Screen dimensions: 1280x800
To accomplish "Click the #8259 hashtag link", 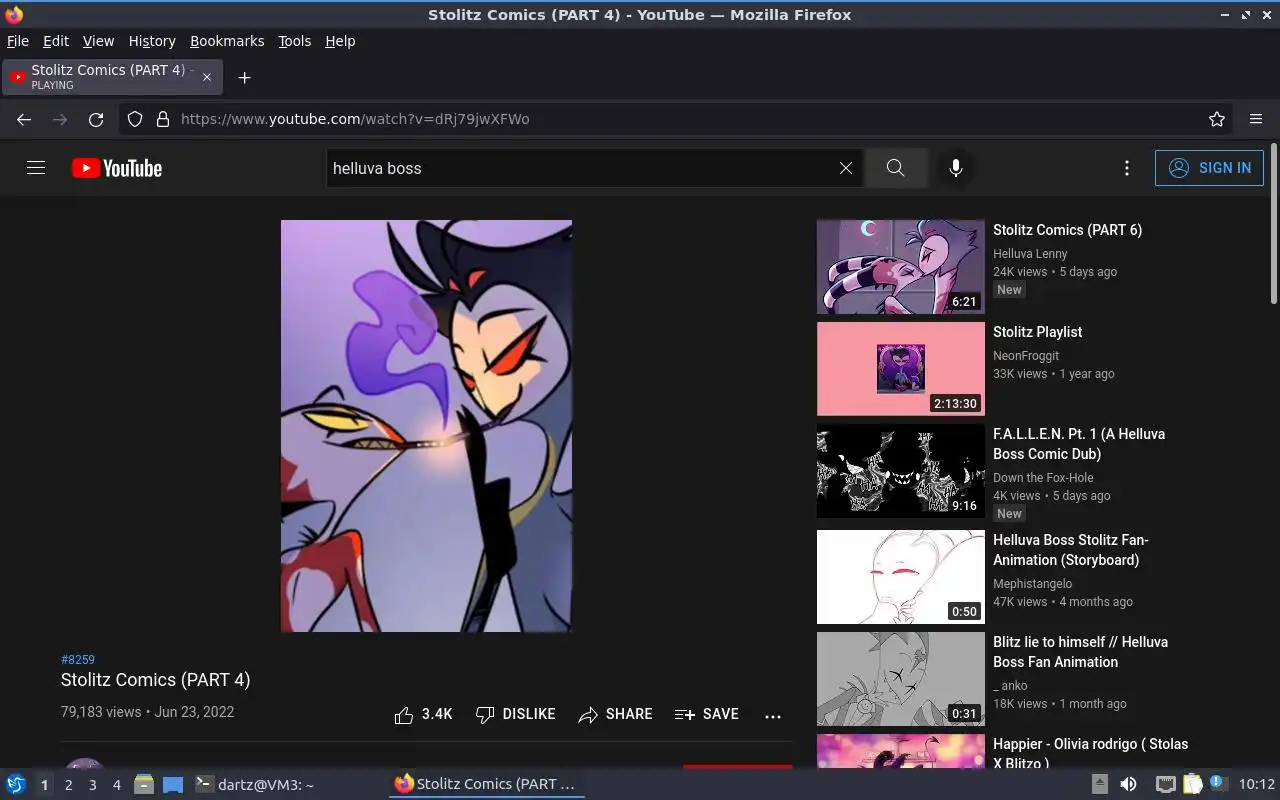I will pyautogui.click(x=78, y=659).
